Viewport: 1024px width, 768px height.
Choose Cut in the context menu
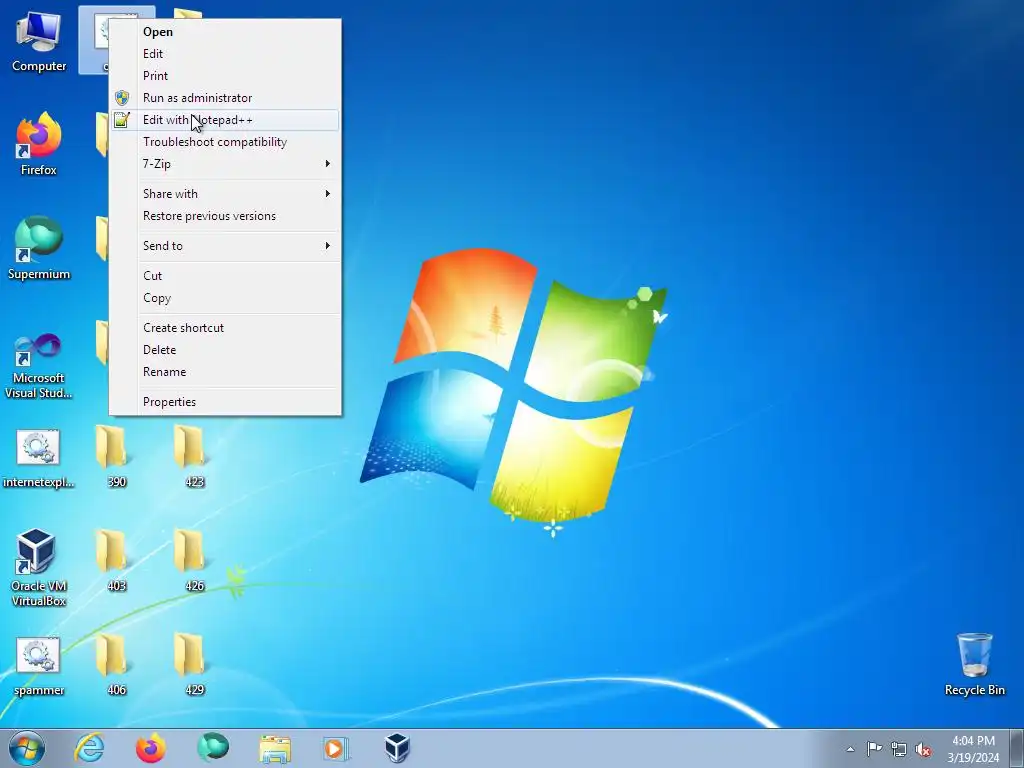pos(225,276)
